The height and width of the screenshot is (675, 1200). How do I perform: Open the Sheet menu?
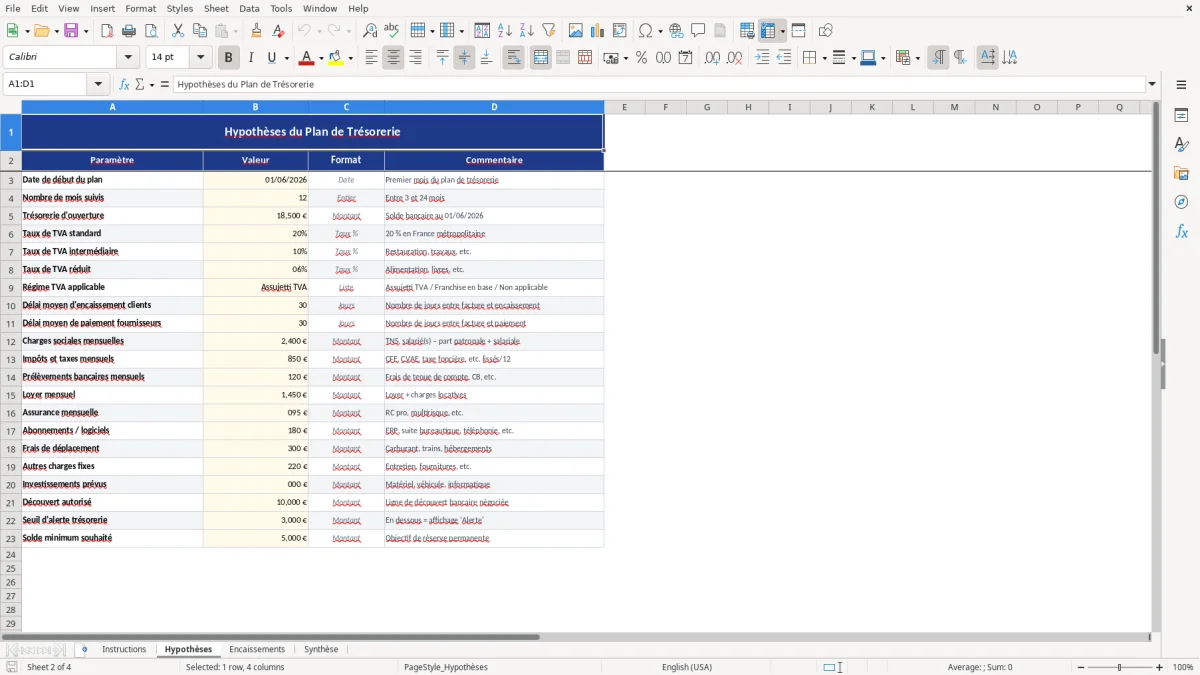217,8
